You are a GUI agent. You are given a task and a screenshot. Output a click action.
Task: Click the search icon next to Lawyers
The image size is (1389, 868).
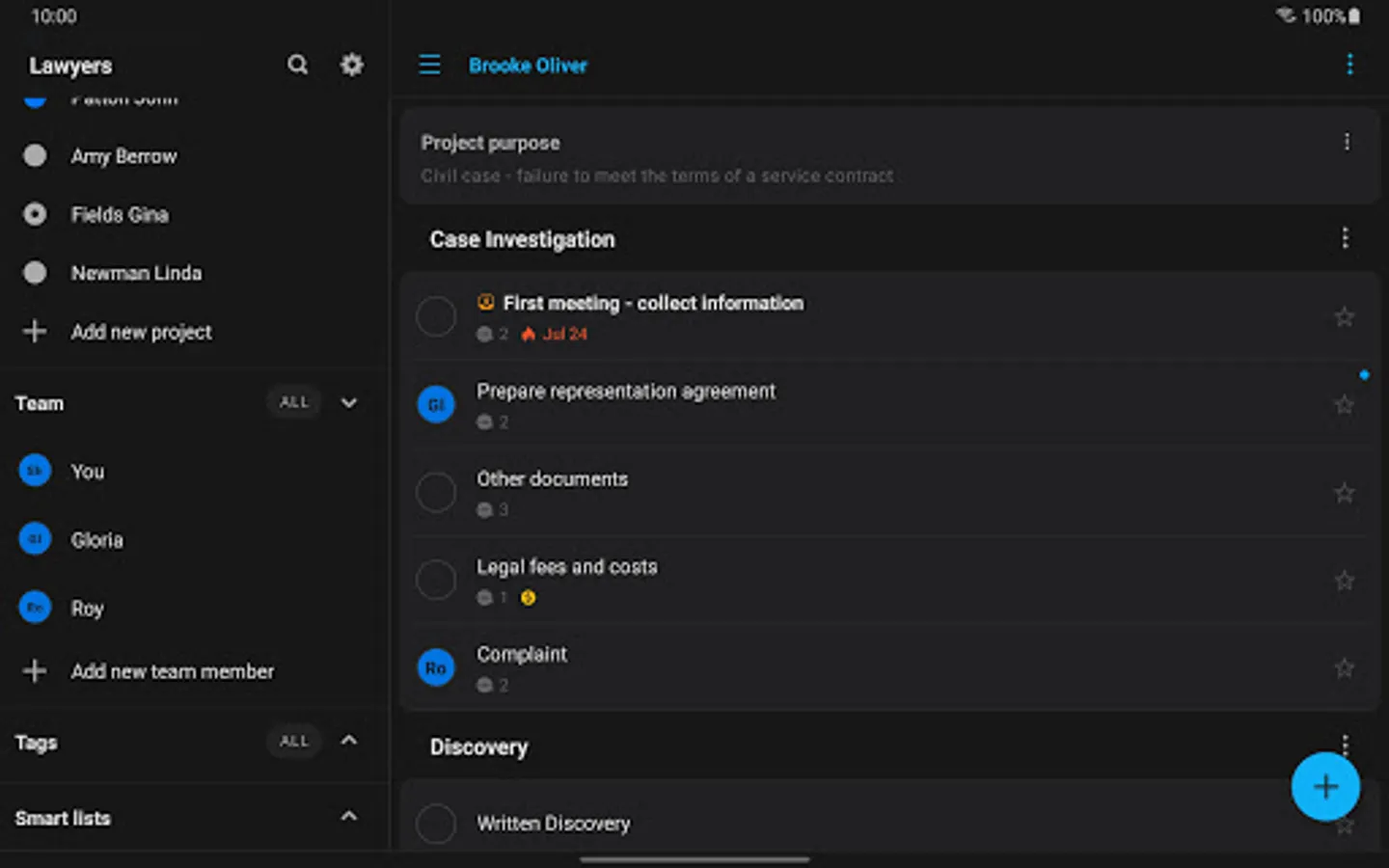coord(297,65)
